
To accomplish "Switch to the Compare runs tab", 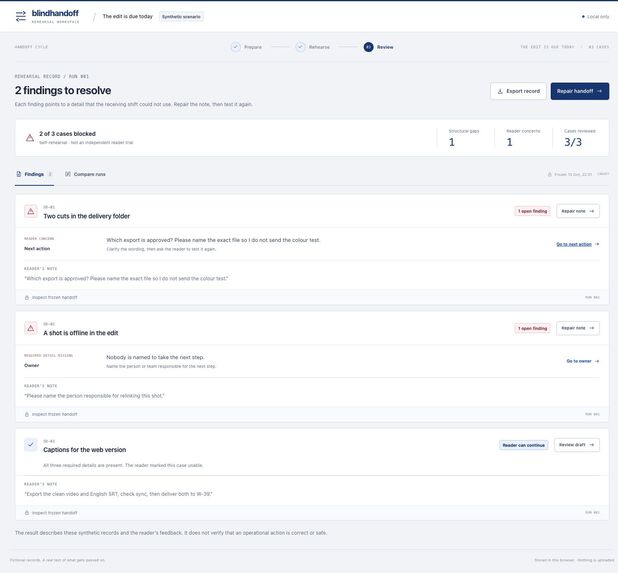I will tap(86, 174).
